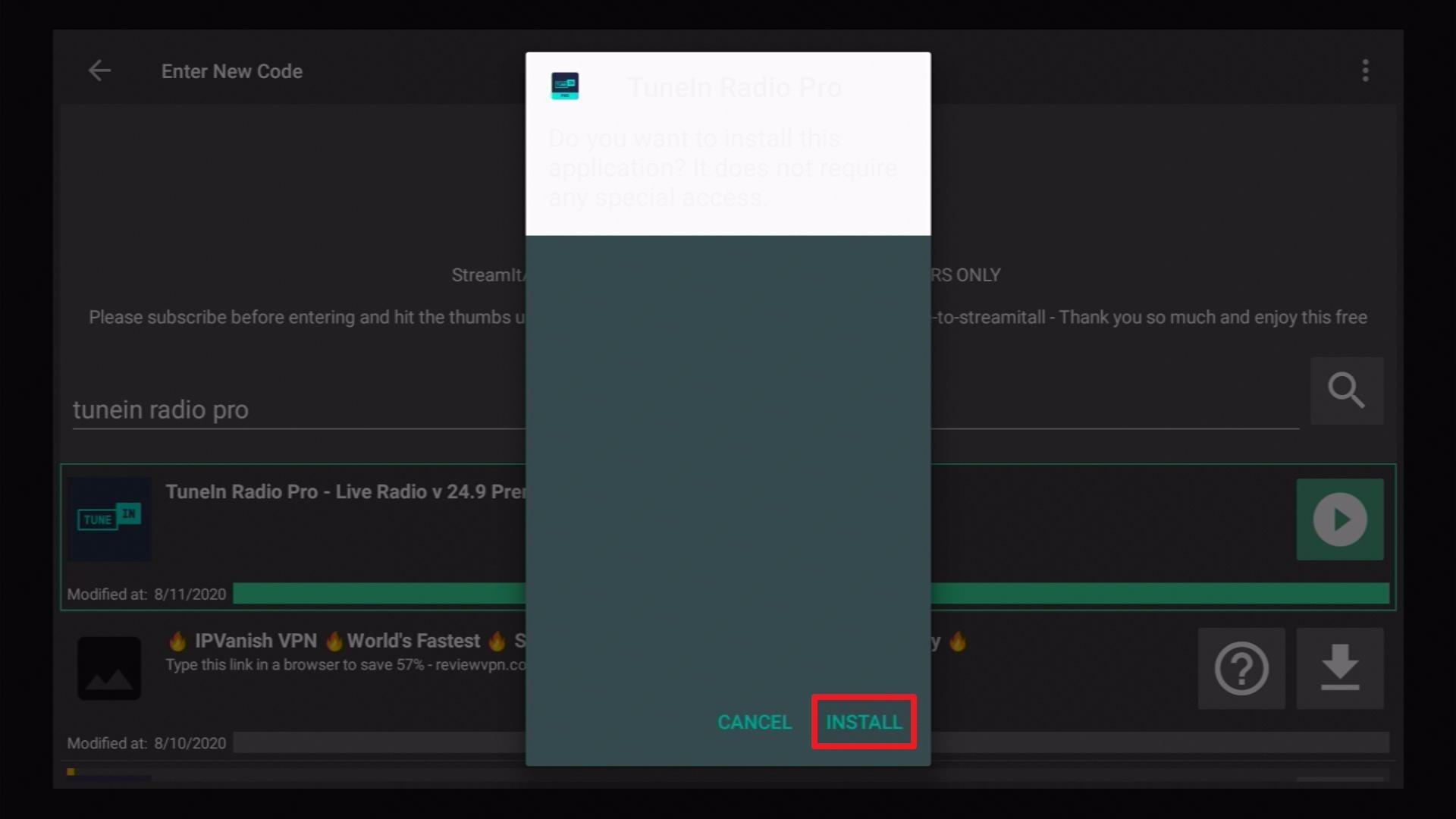This screenshot has width=1456, height=819.
Task: Go back with the arrow icon
Action: pyautogui.click(x=99, y=71)
